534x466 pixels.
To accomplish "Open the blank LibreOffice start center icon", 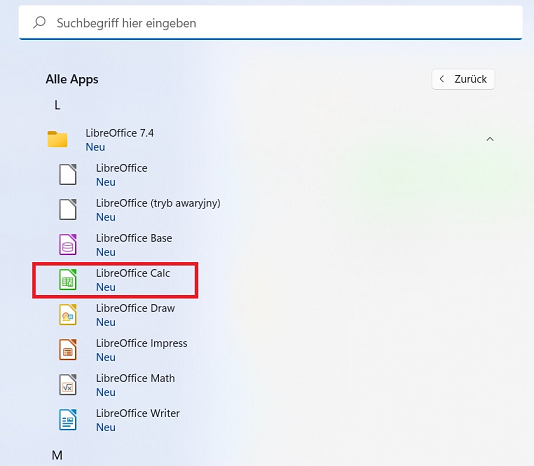I will (x=68, y=174).
